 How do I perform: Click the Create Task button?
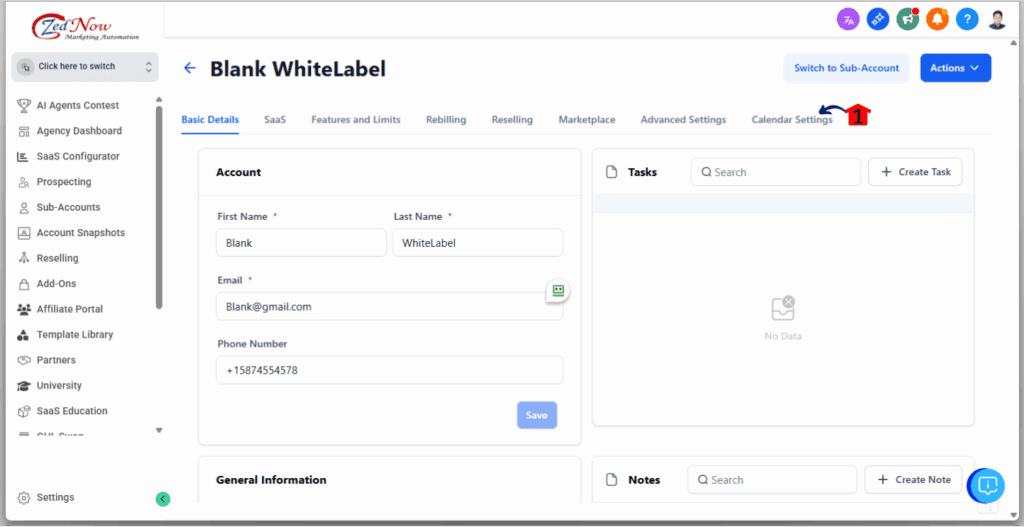[x=915, y=172]
